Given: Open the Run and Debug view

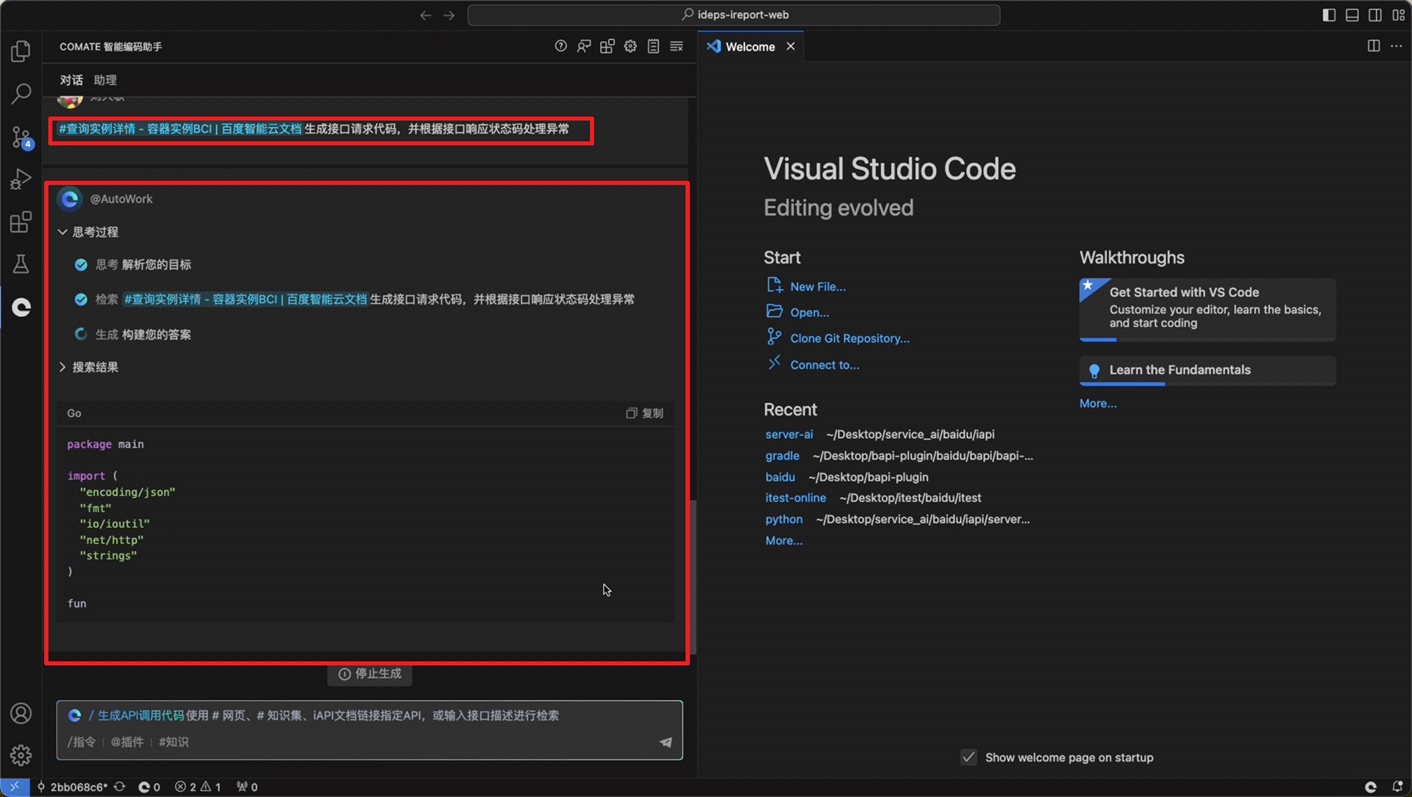Looking at the screenshot, I should (x=21, y=179).
